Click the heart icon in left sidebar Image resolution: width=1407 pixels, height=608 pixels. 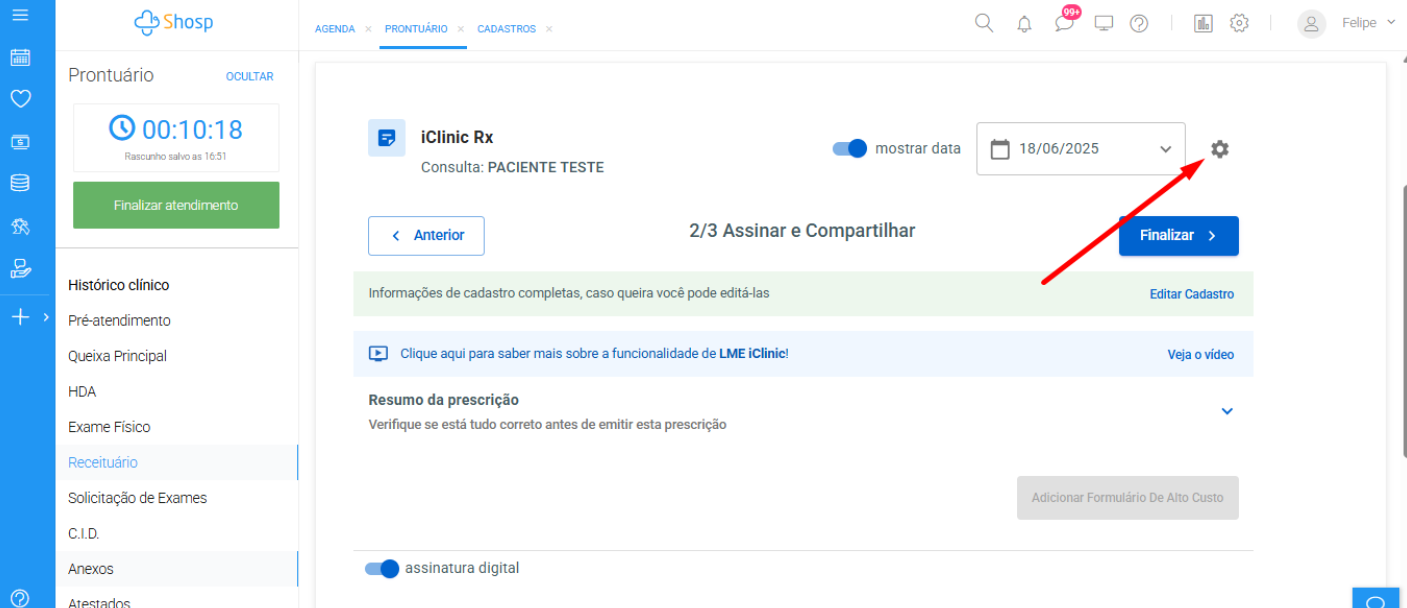point(20,98)
